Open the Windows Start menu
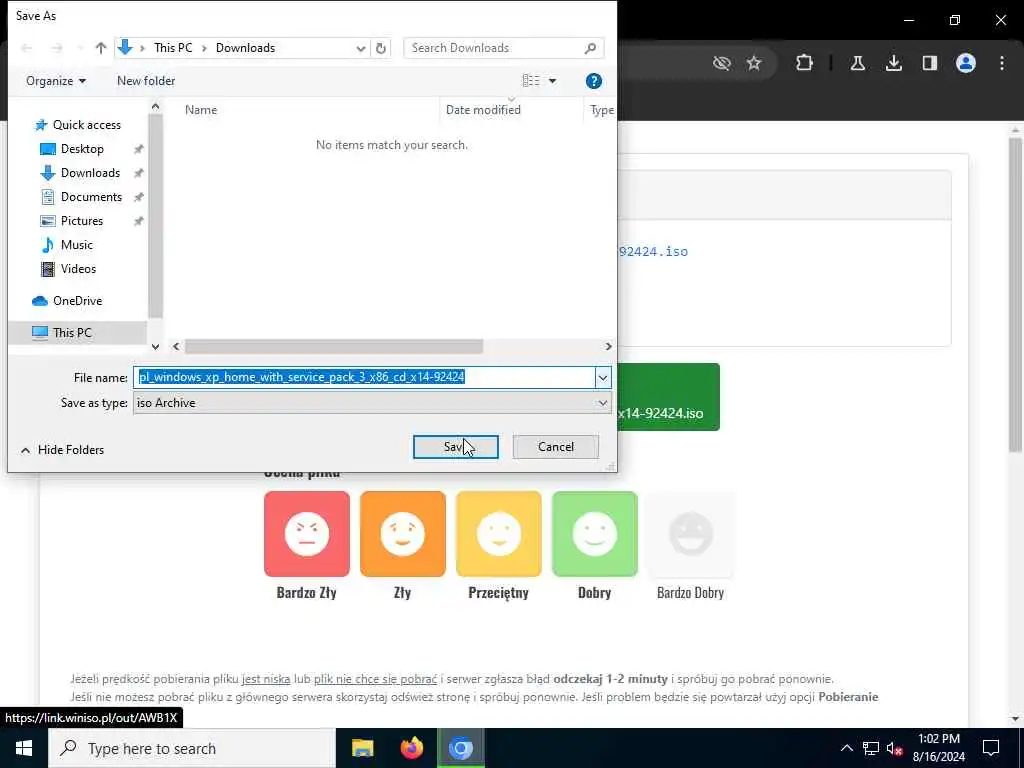Viewport: 1024px width, 768px height. [x=24, y=748]
